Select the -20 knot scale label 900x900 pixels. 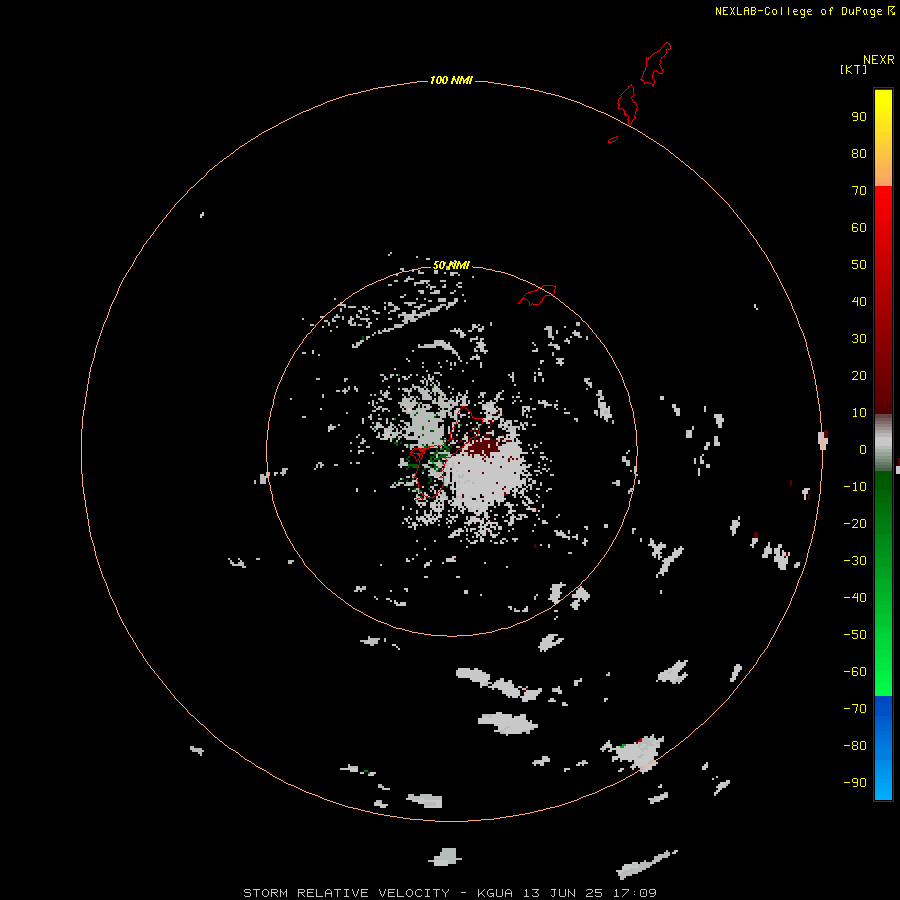855,523
